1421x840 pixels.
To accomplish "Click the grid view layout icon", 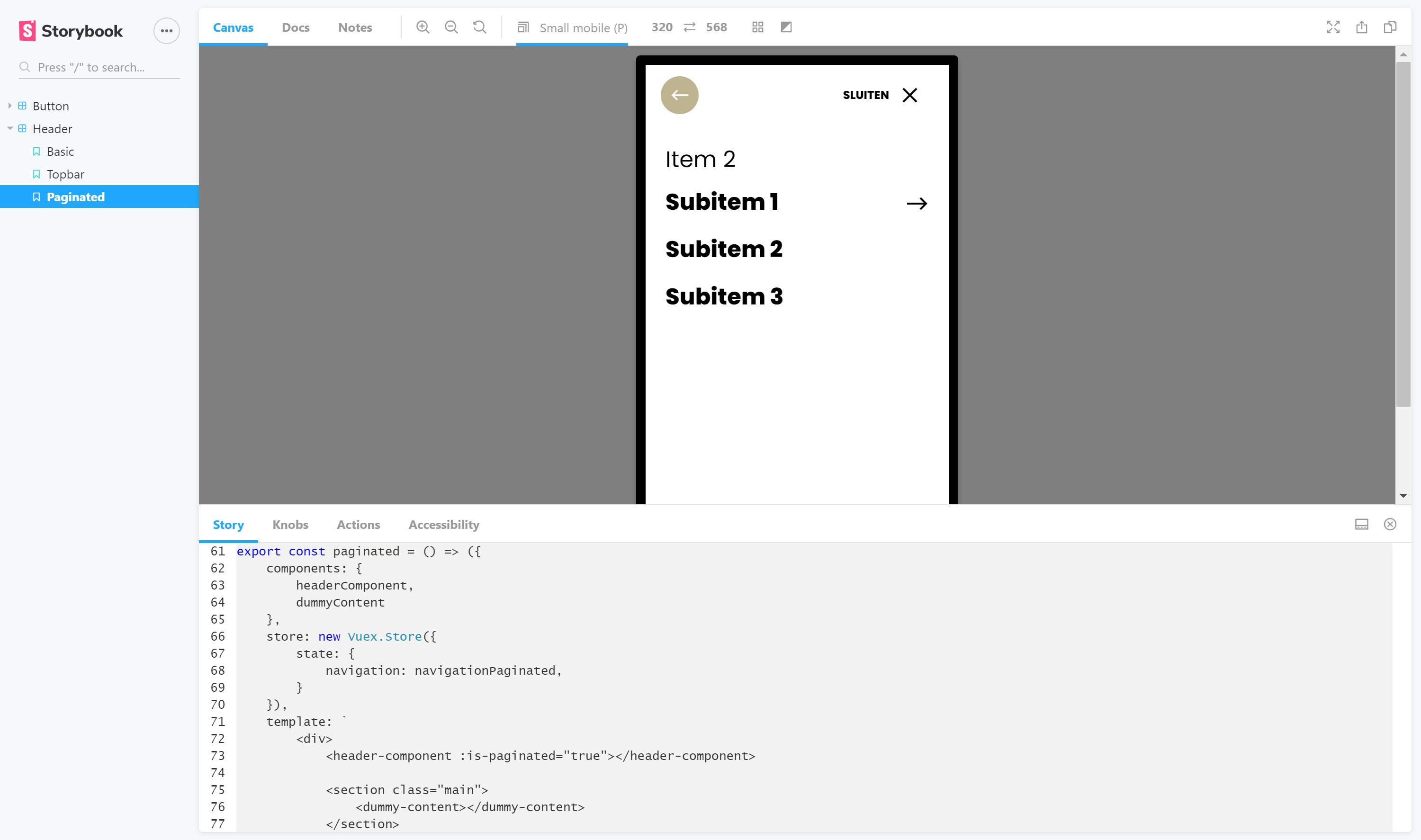I will click(x=758, y=27).
